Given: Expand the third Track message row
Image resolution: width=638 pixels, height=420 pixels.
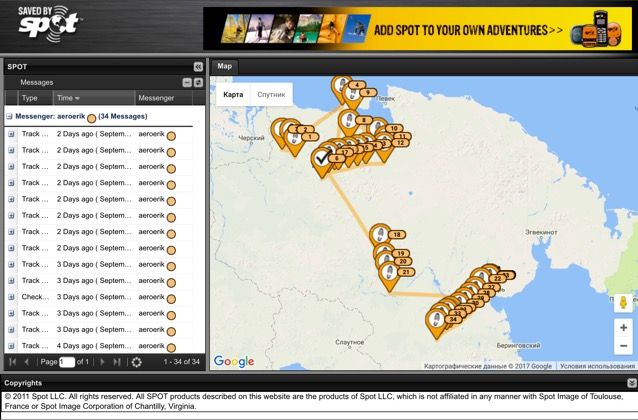Looking at the screenshot, I should pyautogui.click(x=11, y=167).
